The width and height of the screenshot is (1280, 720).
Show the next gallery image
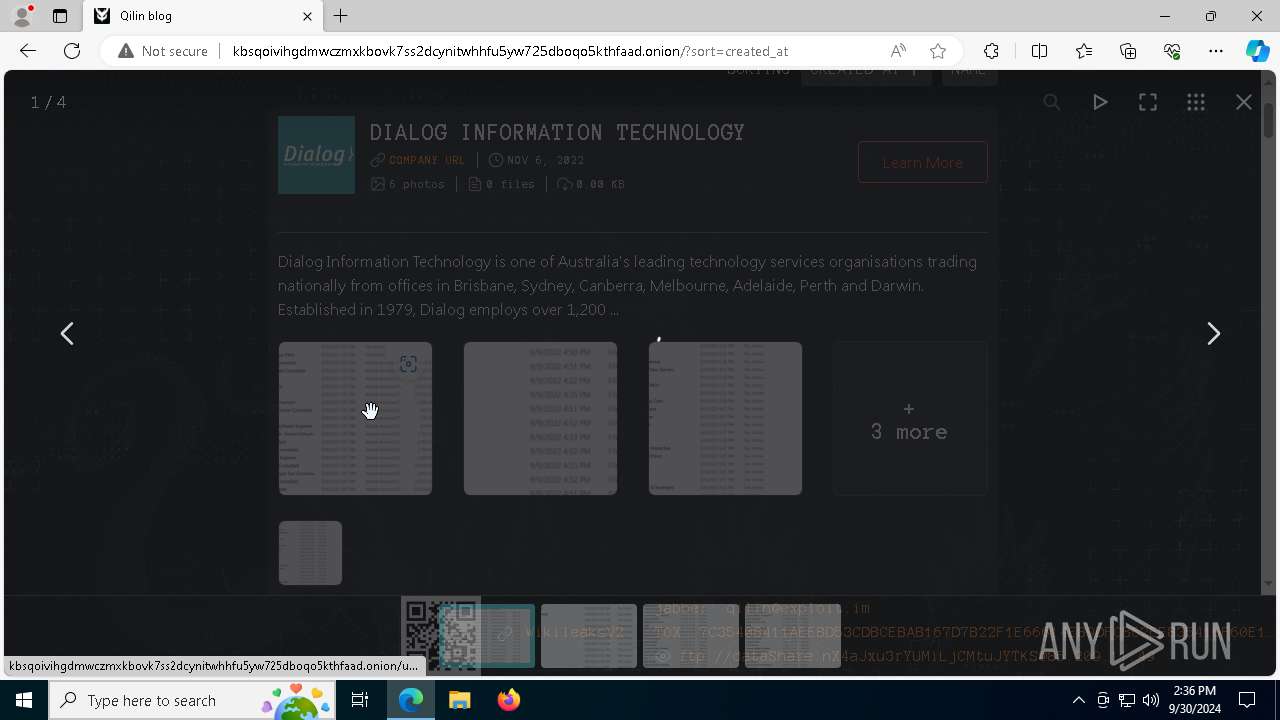point(1213,333)
